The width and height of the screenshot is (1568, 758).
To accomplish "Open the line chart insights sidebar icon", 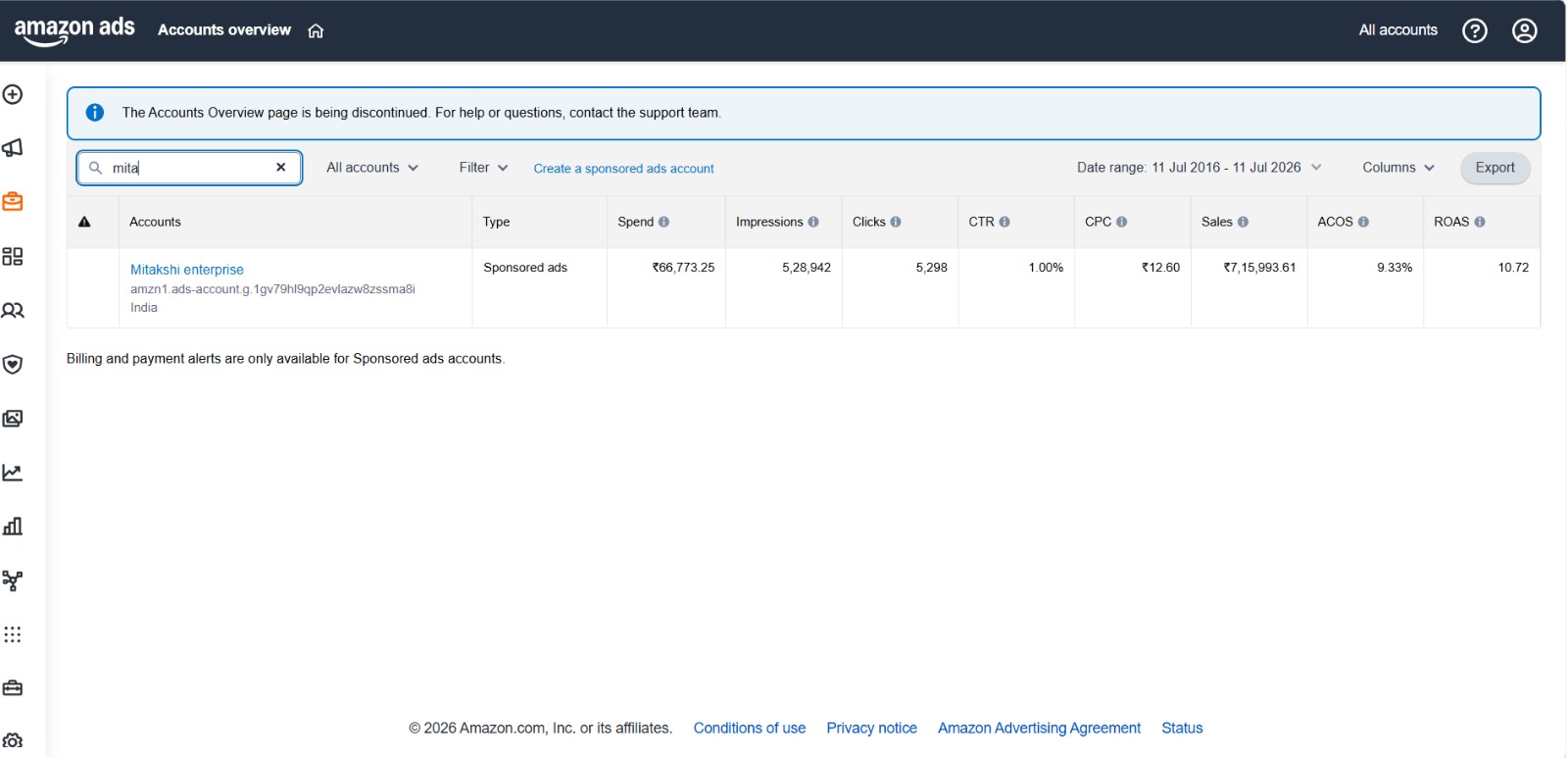I will 13,473.
